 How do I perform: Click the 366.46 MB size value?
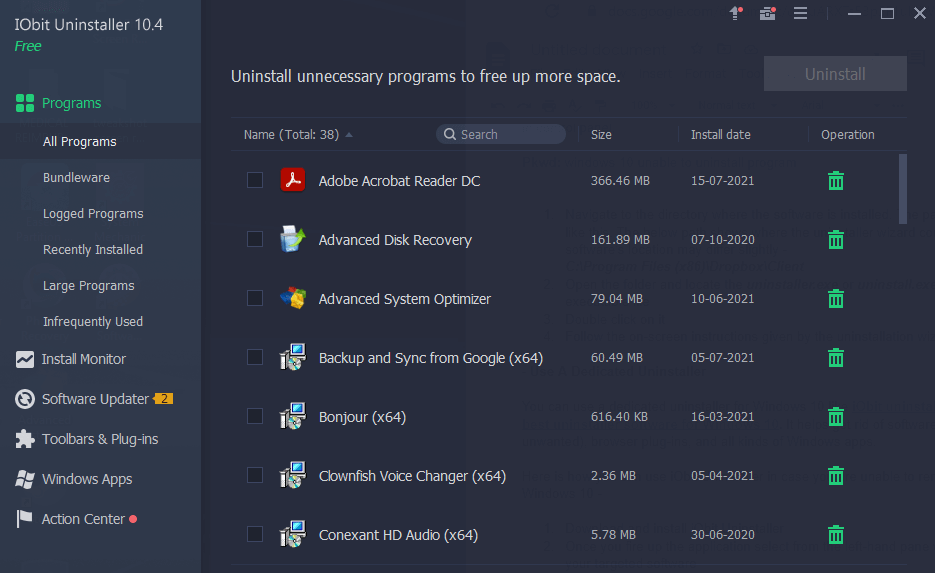pos(620,181)
